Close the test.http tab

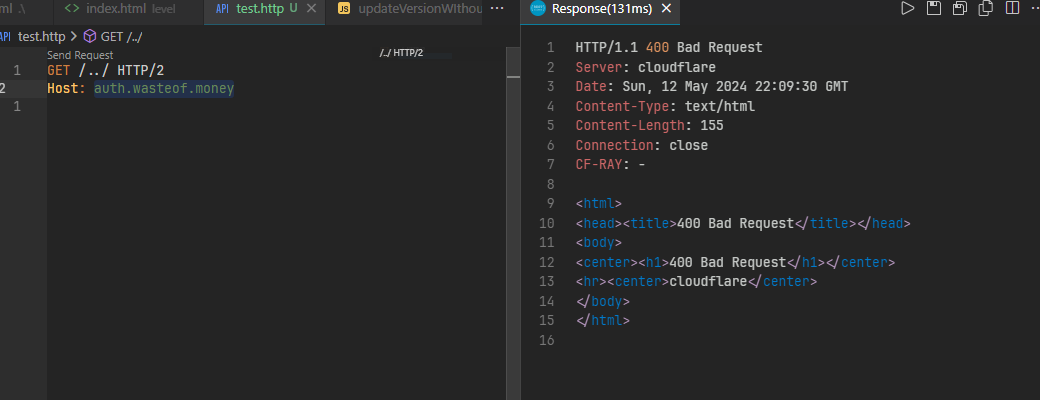pyautogui.click(x=313, y=9)
